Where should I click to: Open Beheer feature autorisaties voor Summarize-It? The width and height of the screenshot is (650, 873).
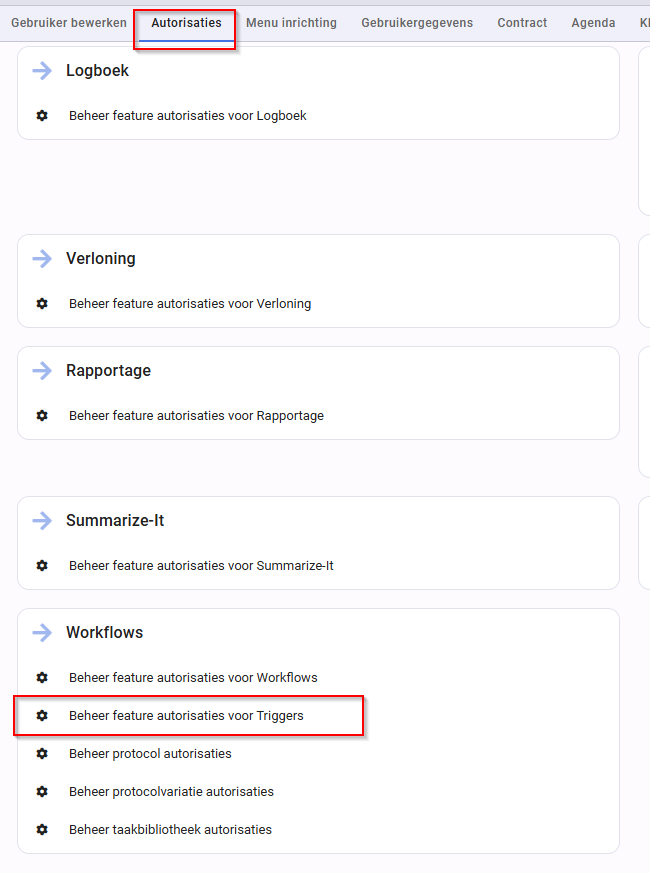click(x=201, y=565)
